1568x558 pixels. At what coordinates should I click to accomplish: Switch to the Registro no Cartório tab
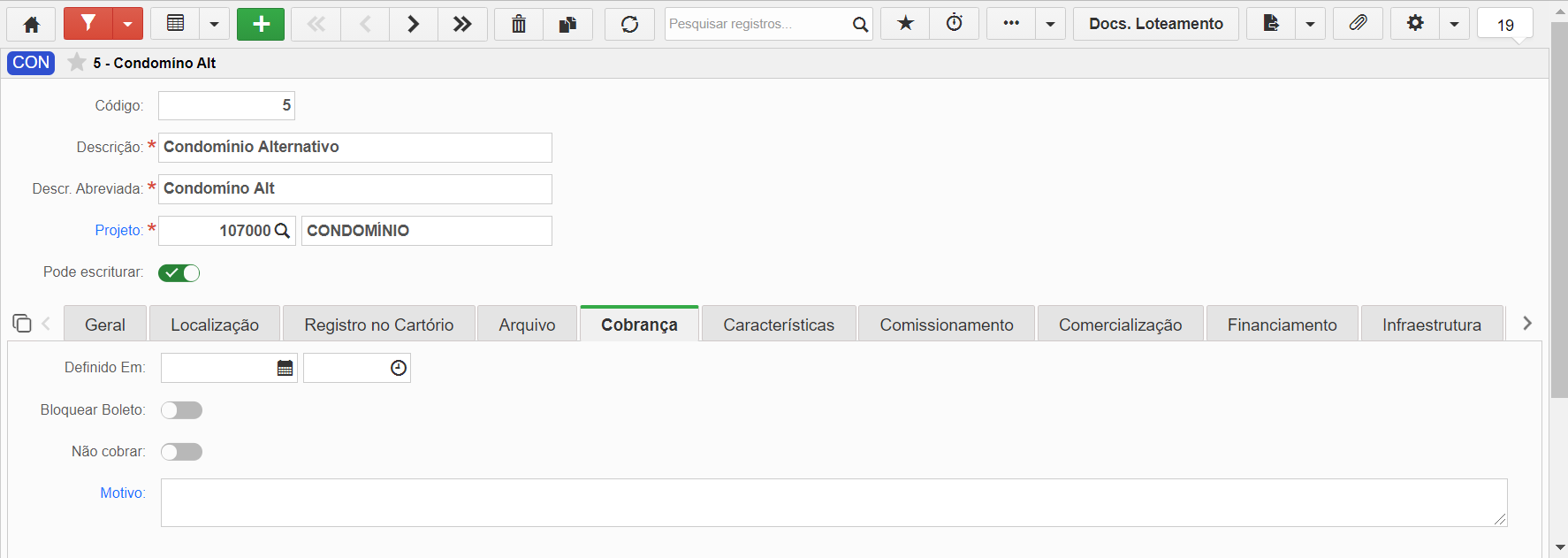point(379,325)
